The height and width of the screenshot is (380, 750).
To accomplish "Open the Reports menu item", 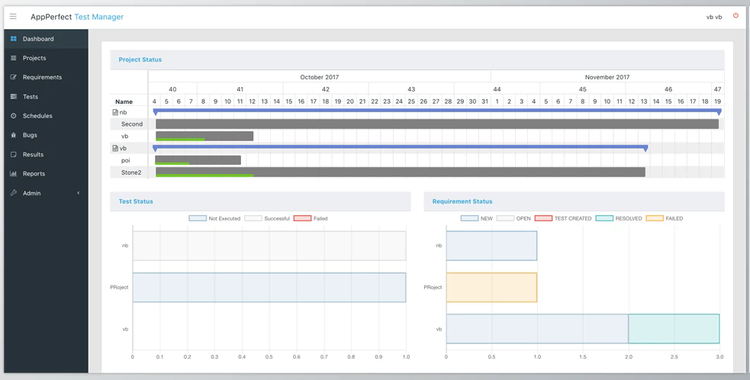I will [46, 174].
